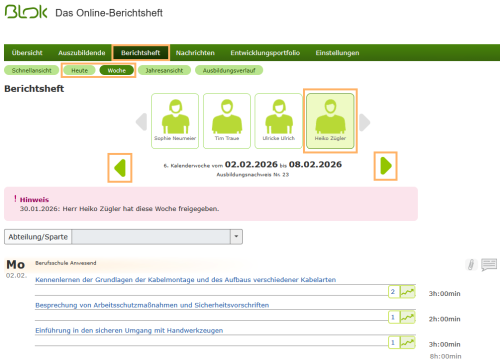This screenshot has width=500, height=363.
Task: Select the Woche view pill
Action: pos(116,70)
